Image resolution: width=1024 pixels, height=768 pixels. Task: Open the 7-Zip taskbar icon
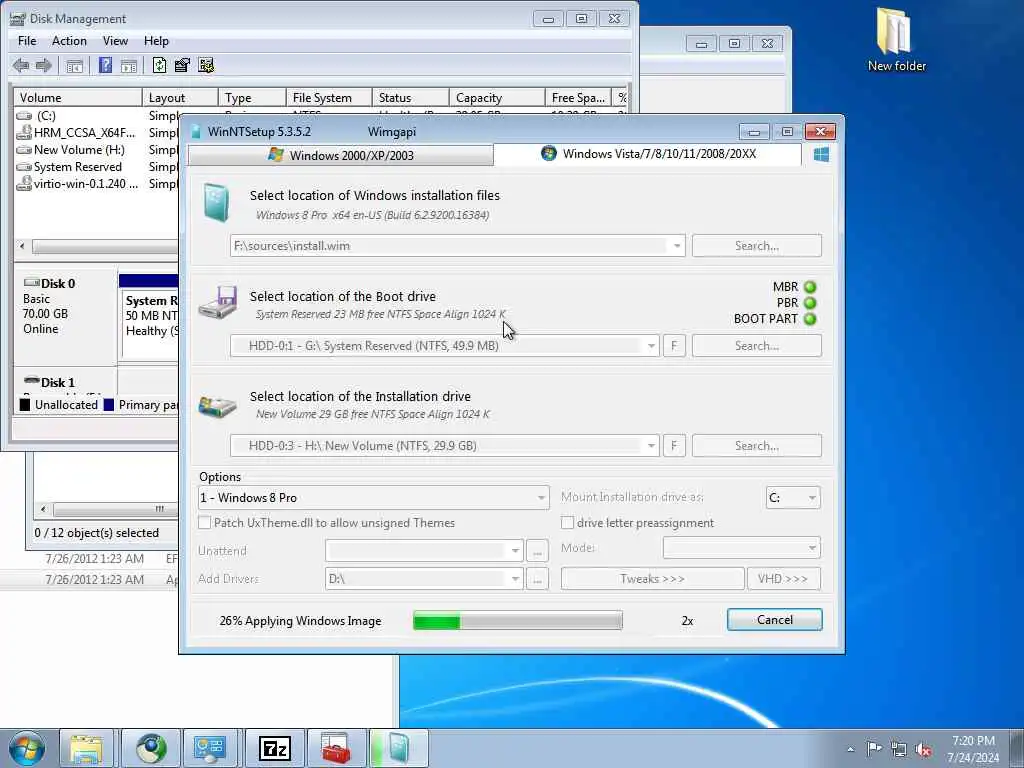275,748
